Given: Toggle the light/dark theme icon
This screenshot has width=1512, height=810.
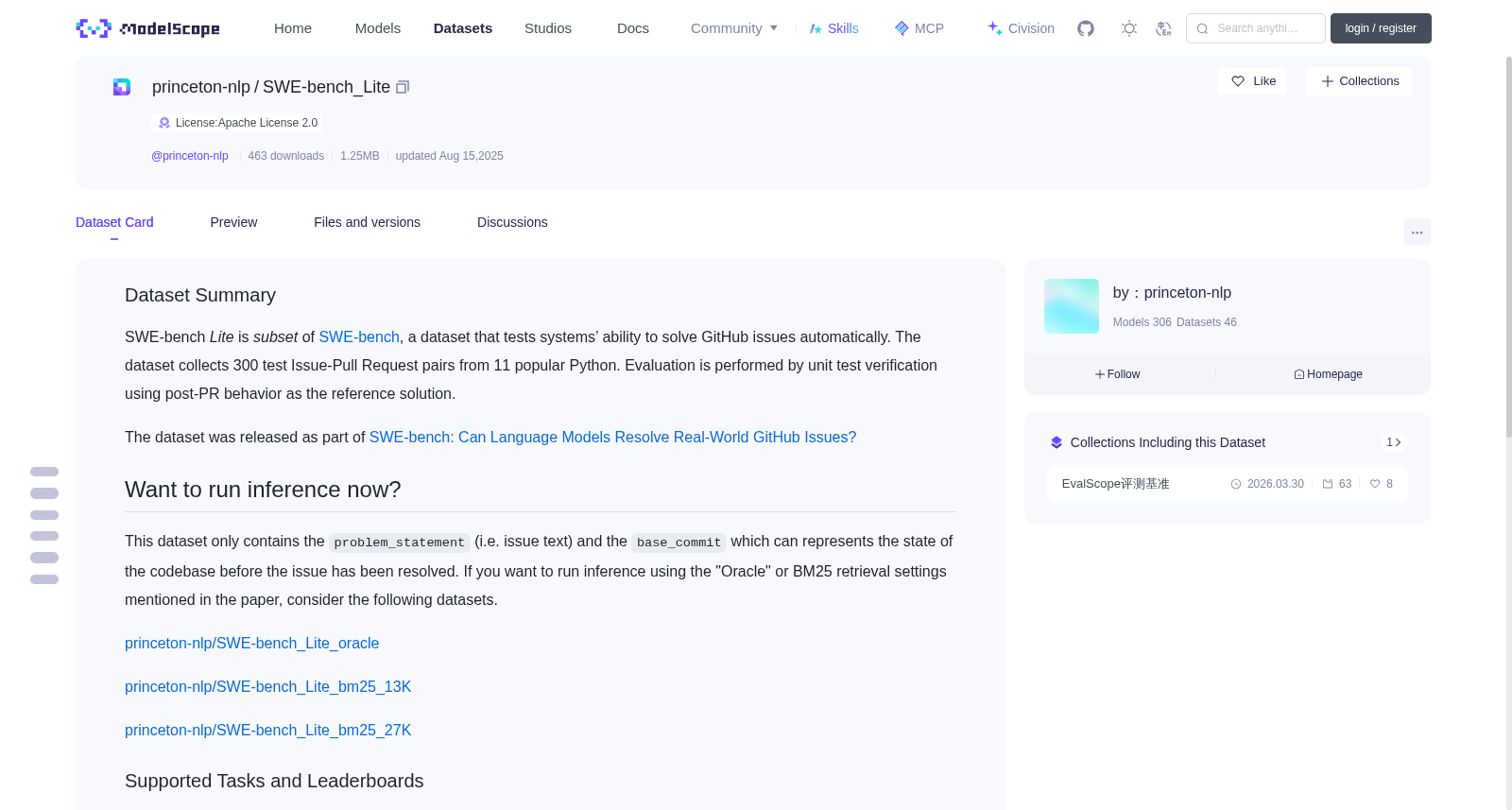Looking at the screenshot, I should tap(1129, 28).
